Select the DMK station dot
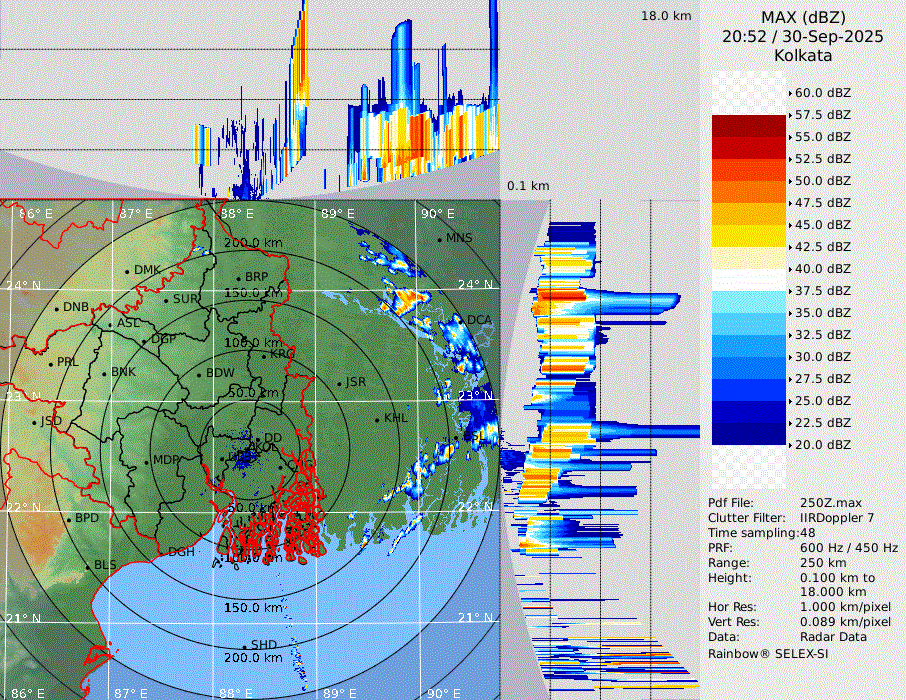 [128, 271]
